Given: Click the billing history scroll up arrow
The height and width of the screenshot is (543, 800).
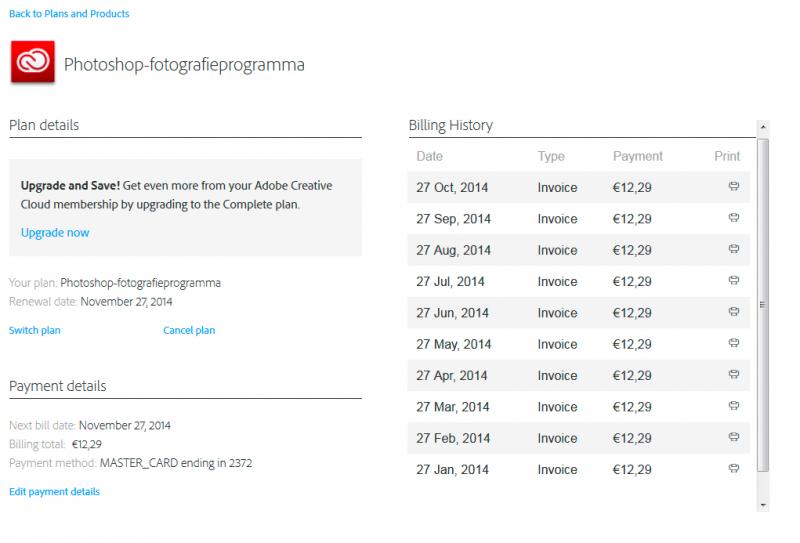Looking at the screenshot, I should point(763,127).
